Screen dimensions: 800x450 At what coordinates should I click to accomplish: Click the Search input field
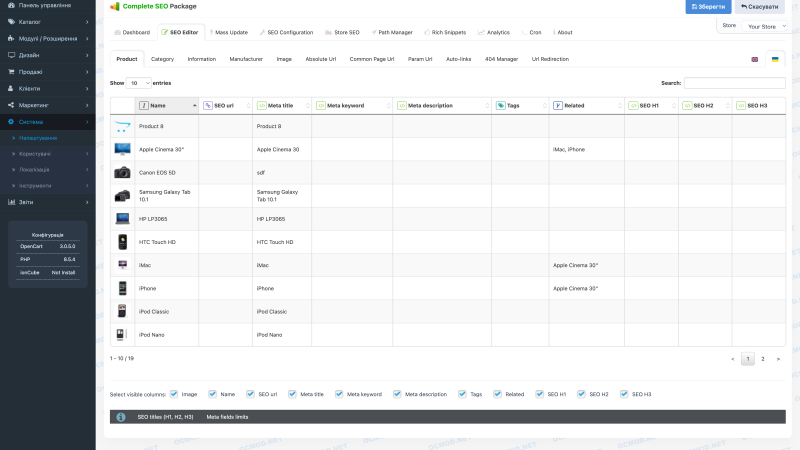735,83
